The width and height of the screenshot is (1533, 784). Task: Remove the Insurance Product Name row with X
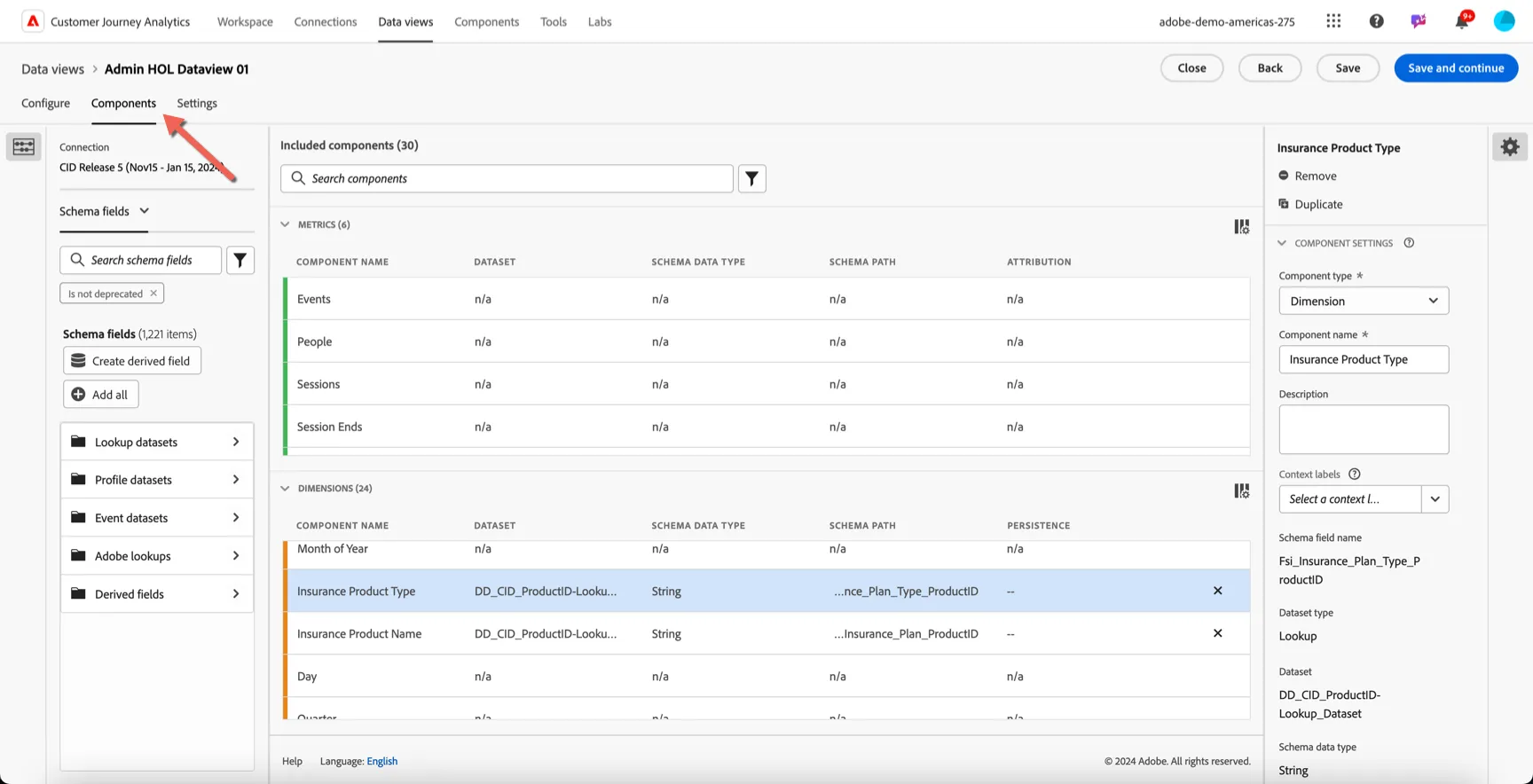click(1218, 633)
